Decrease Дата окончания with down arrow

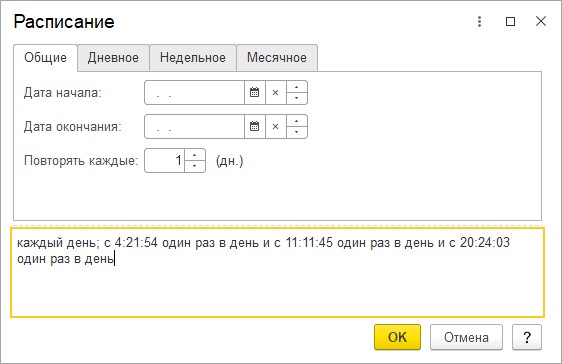point(296,132)
